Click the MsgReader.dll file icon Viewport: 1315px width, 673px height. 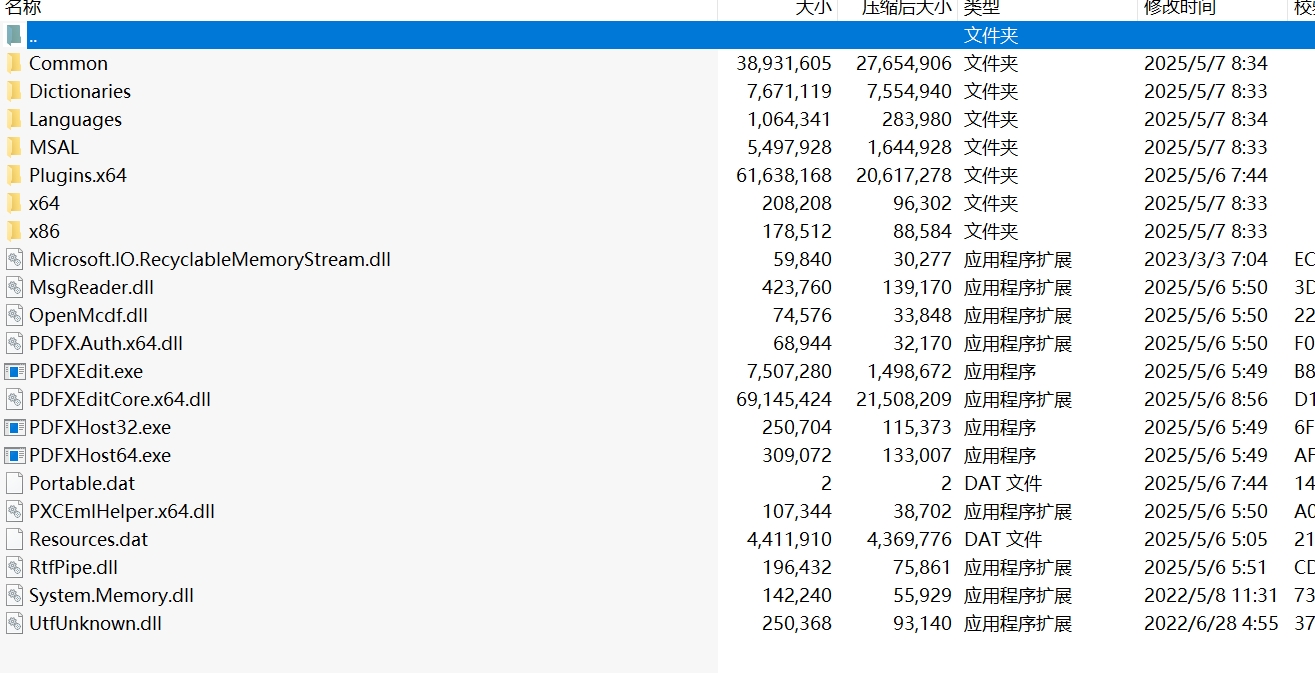pos(13,287)
